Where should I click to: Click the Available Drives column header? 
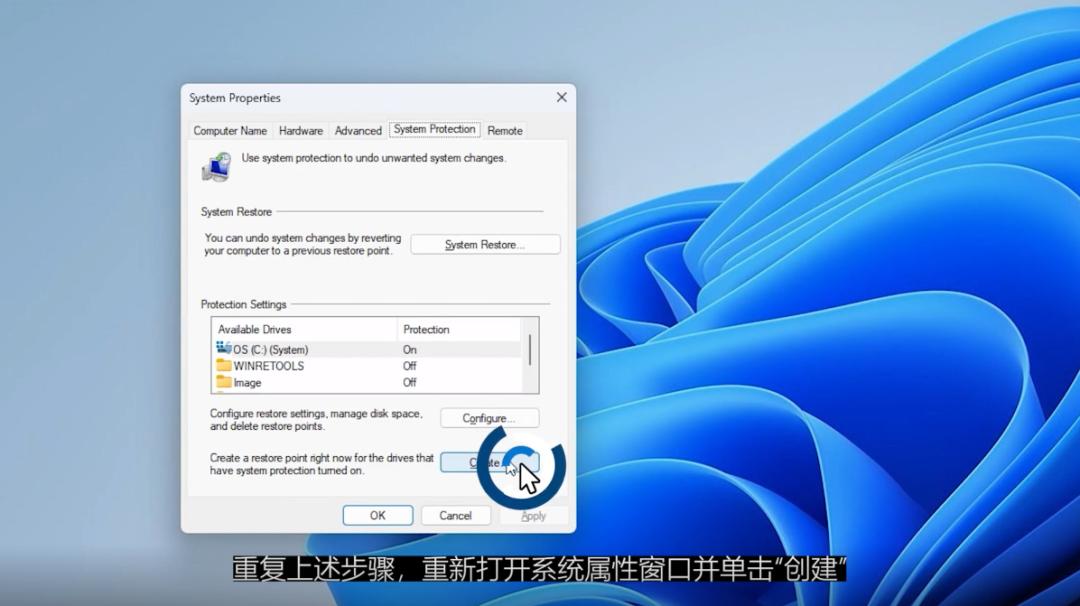click(x=260, y=329)
